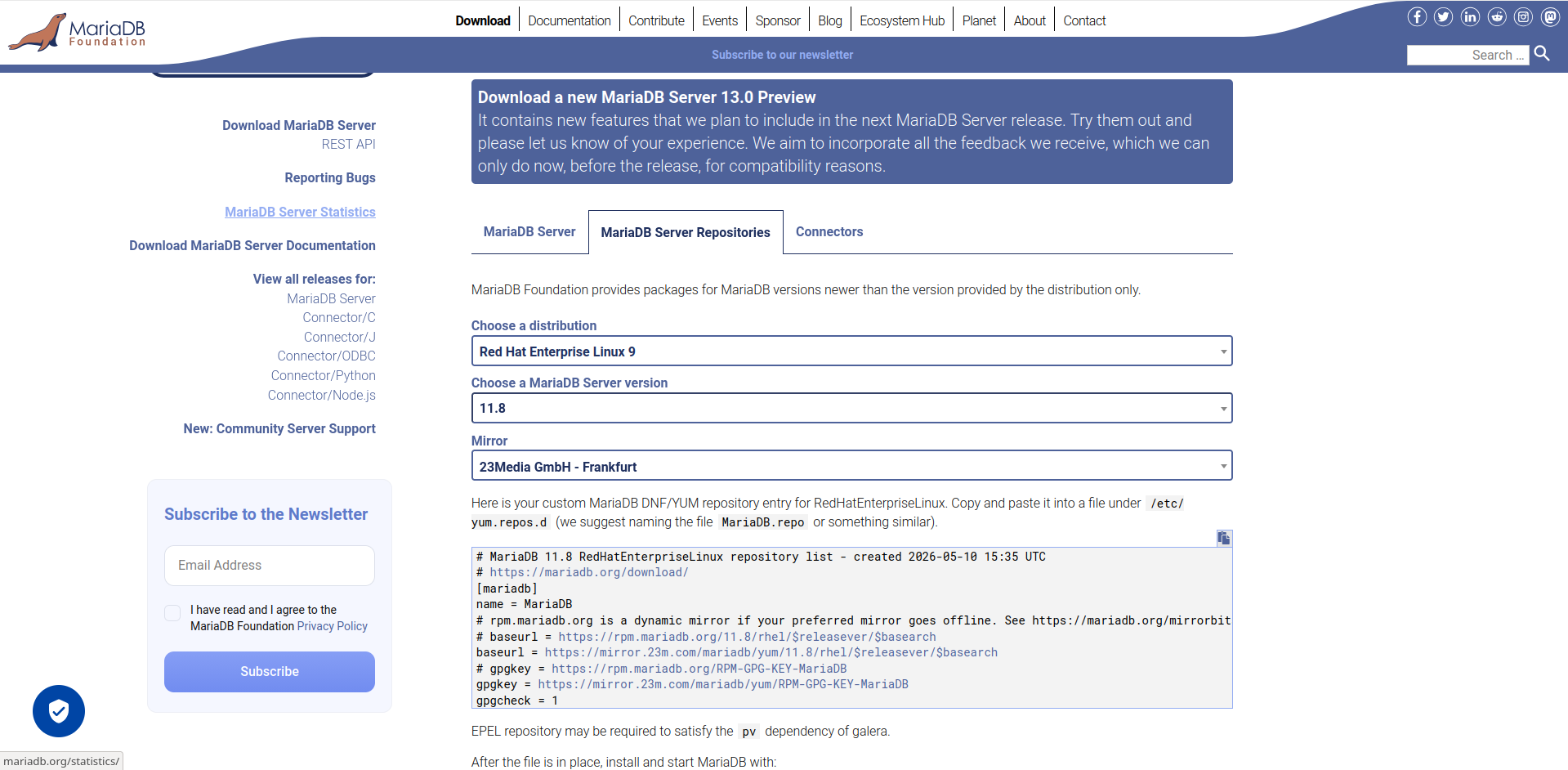Open the Ecosystem Hub menu item

[x=902, y=20]
